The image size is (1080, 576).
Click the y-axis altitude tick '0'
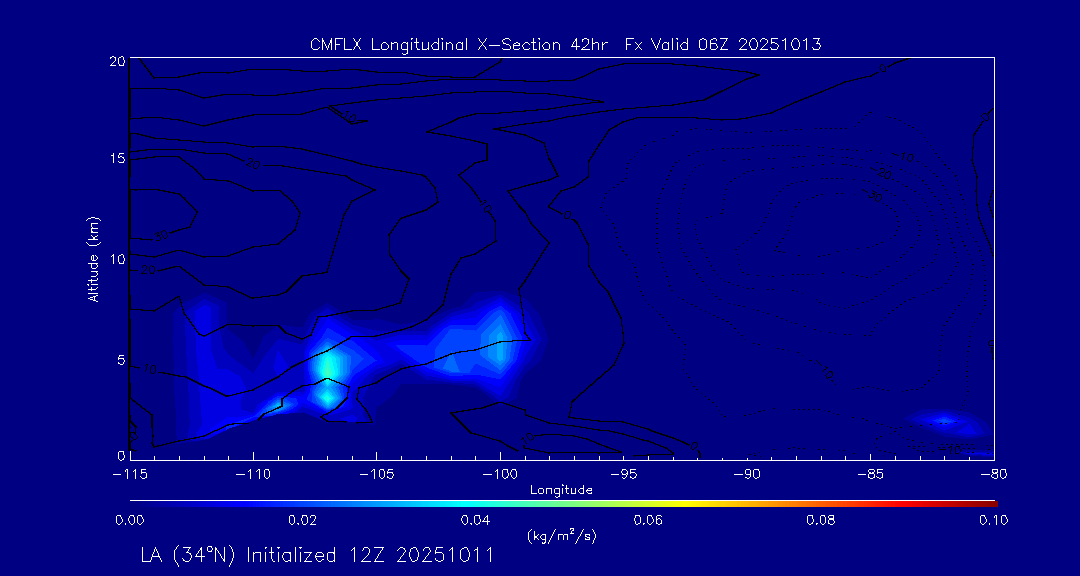click(121, 455)
